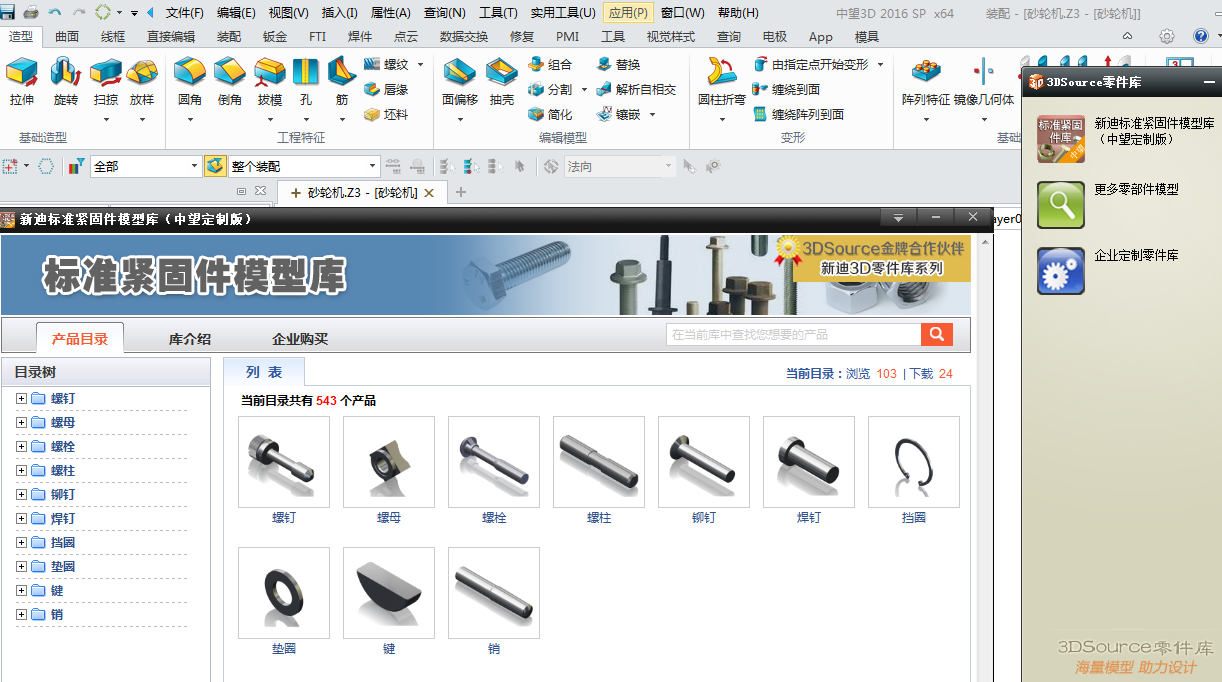Click the filter icon left of 全部
The image size is (1222, 682).
pos(76,166)
